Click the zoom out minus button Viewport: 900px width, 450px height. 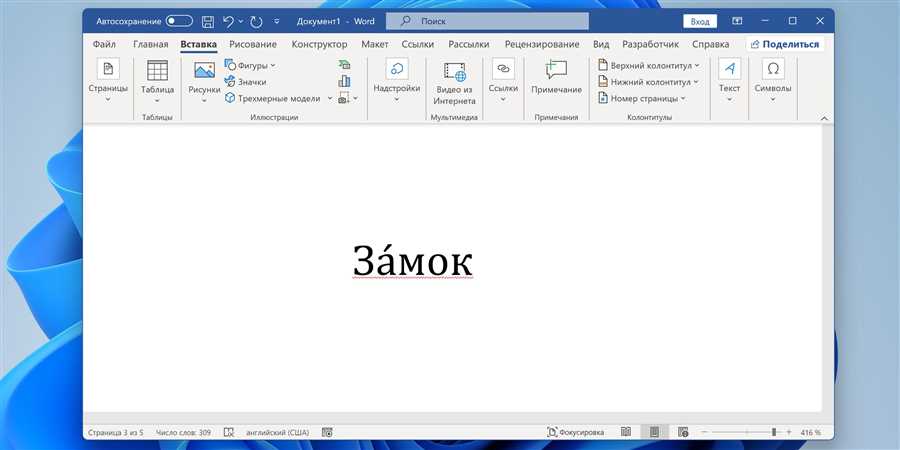pos(705,432)
